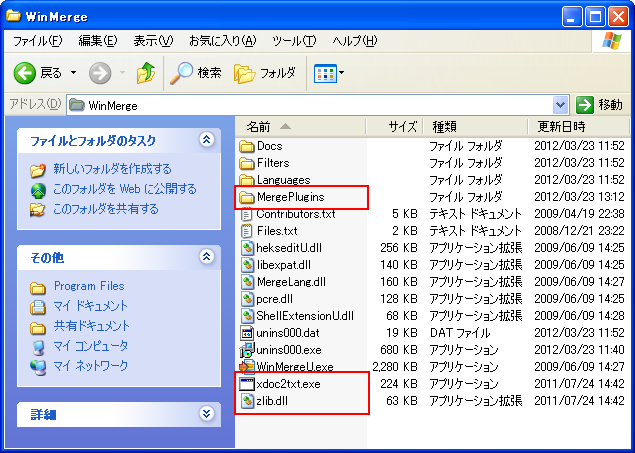635x453 pixels.
Task: Click the folder name MergePlugins
Action: [291, 197]
